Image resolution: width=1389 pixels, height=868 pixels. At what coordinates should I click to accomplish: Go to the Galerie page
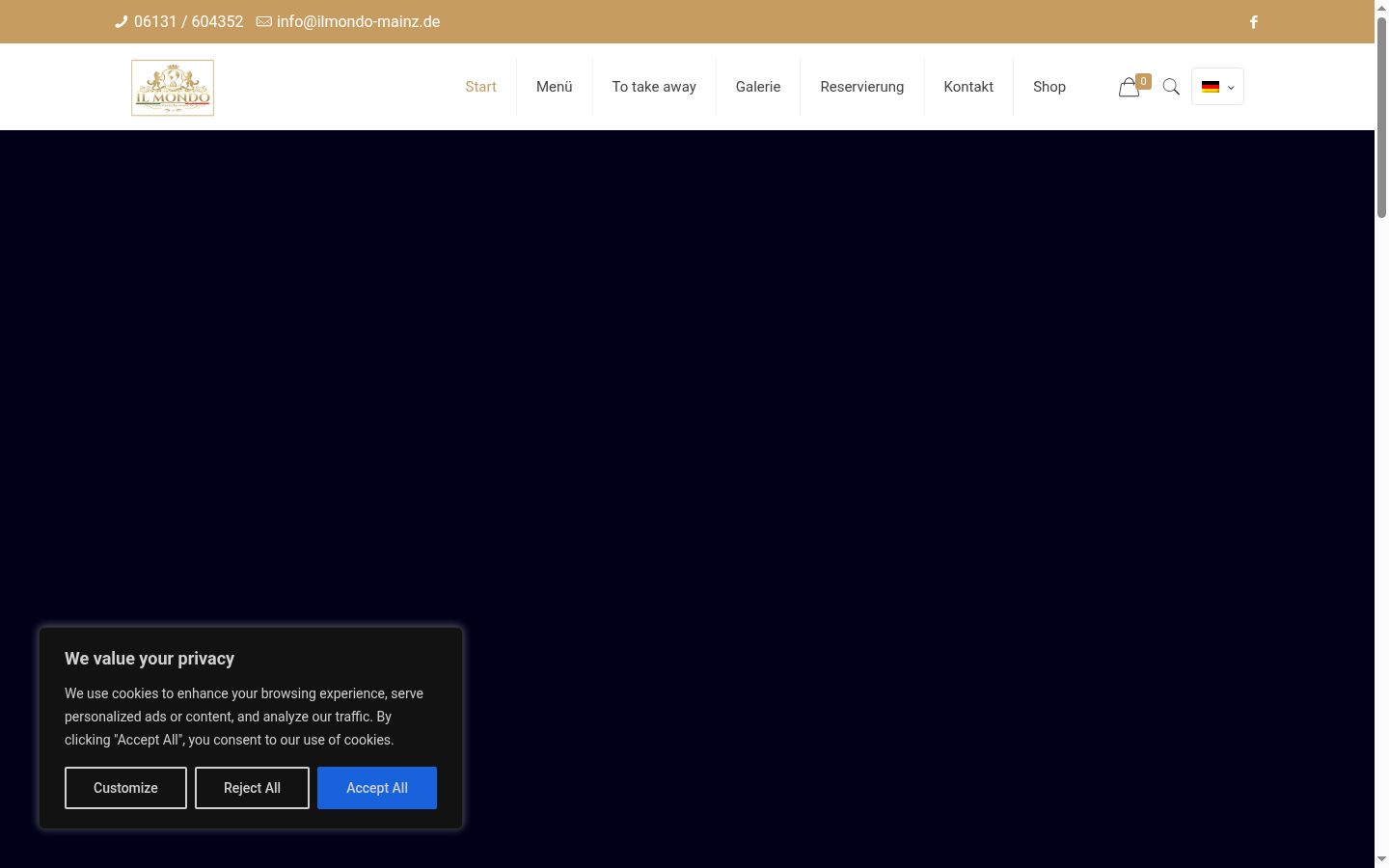[x=758, y=87]
